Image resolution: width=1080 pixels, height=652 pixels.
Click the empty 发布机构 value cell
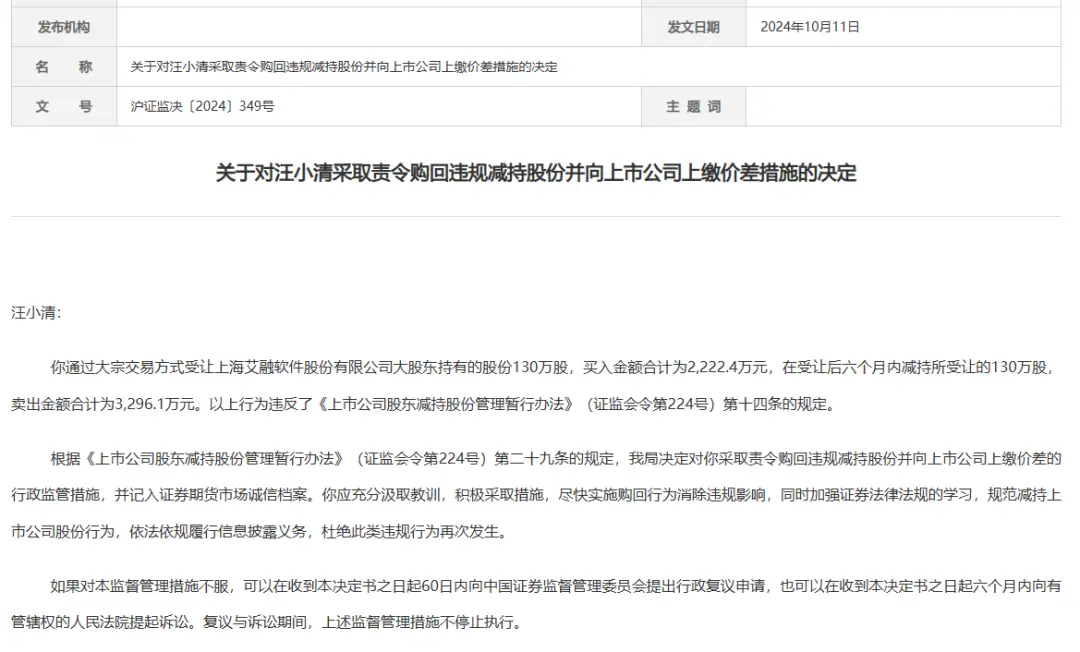pos(380,27)
